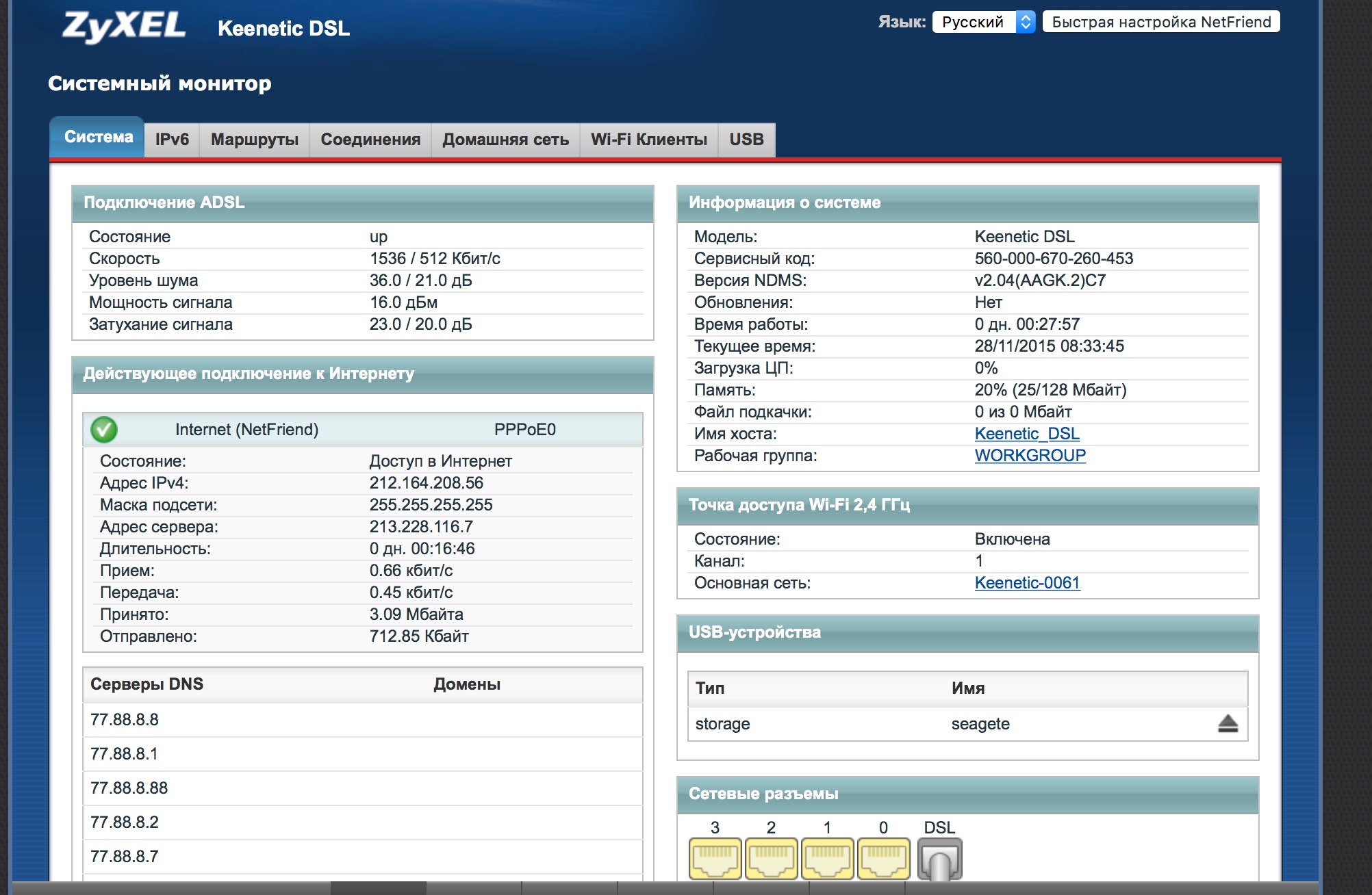Click Быстрая настройка NetFriend button
This screenshot has width=1372, height=895.
pos(1161,22)
